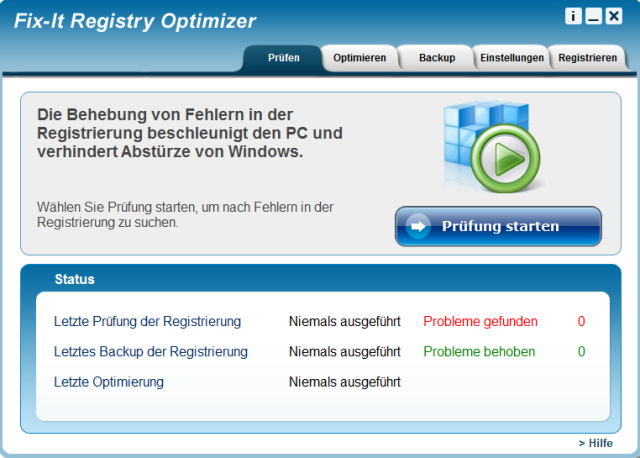Click the 'Wählen Sie Prüfung starten' instruction text
This screenshot has width=640, height=458.
[185, 215]
